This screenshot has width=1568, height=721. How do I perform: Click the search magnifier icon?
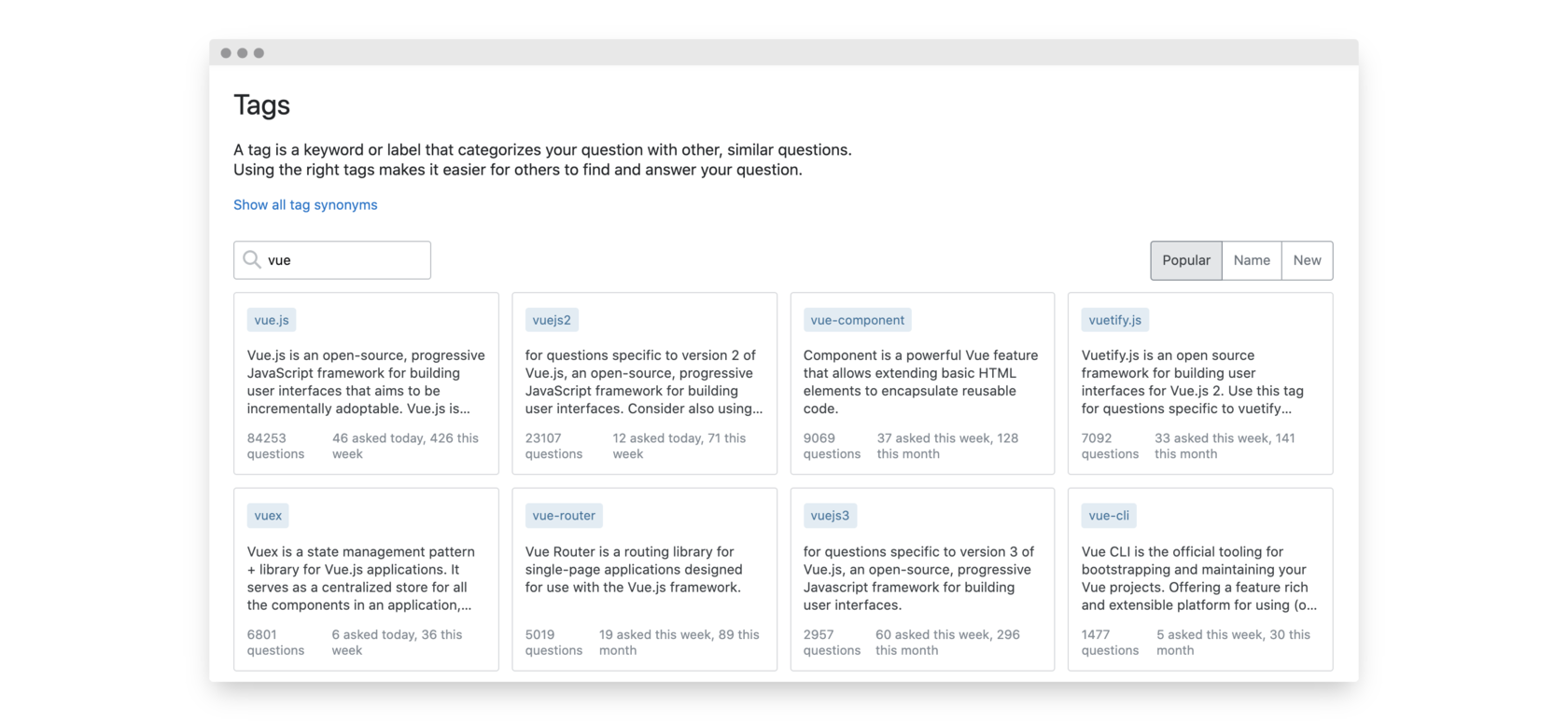[x=252, y=259]
